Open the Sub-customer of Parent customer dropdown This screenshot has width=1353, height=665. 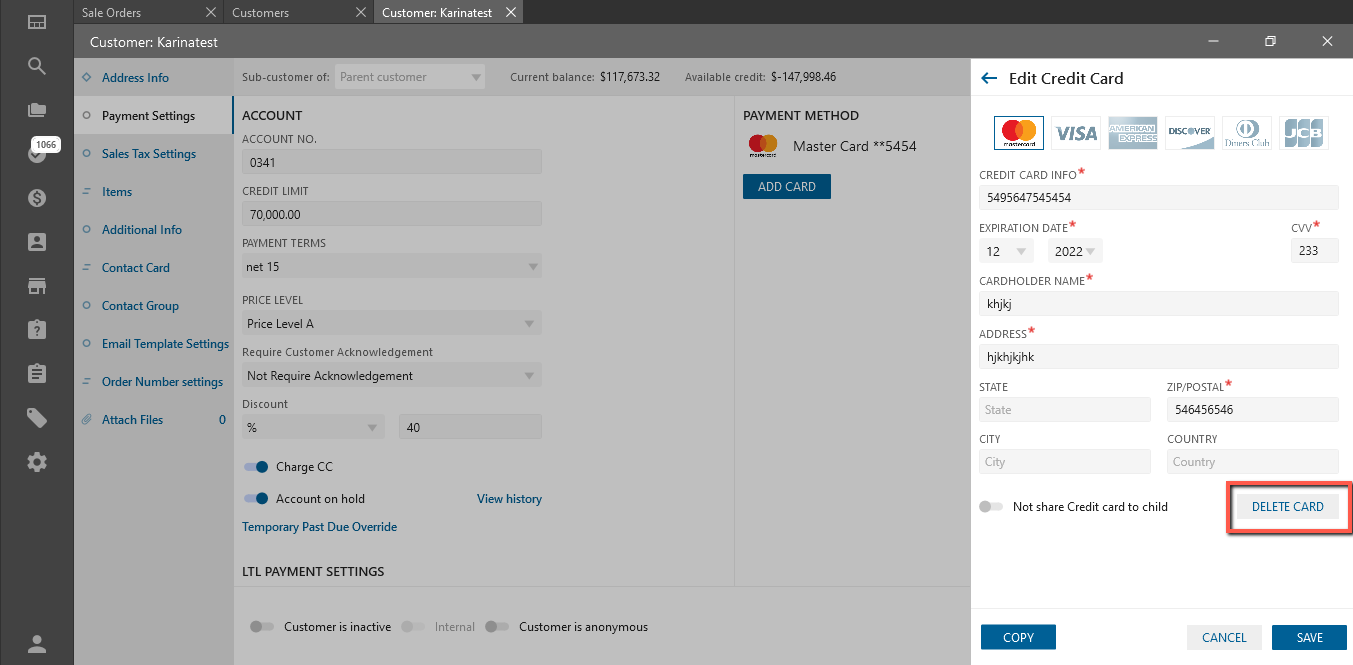pos(410,77)
